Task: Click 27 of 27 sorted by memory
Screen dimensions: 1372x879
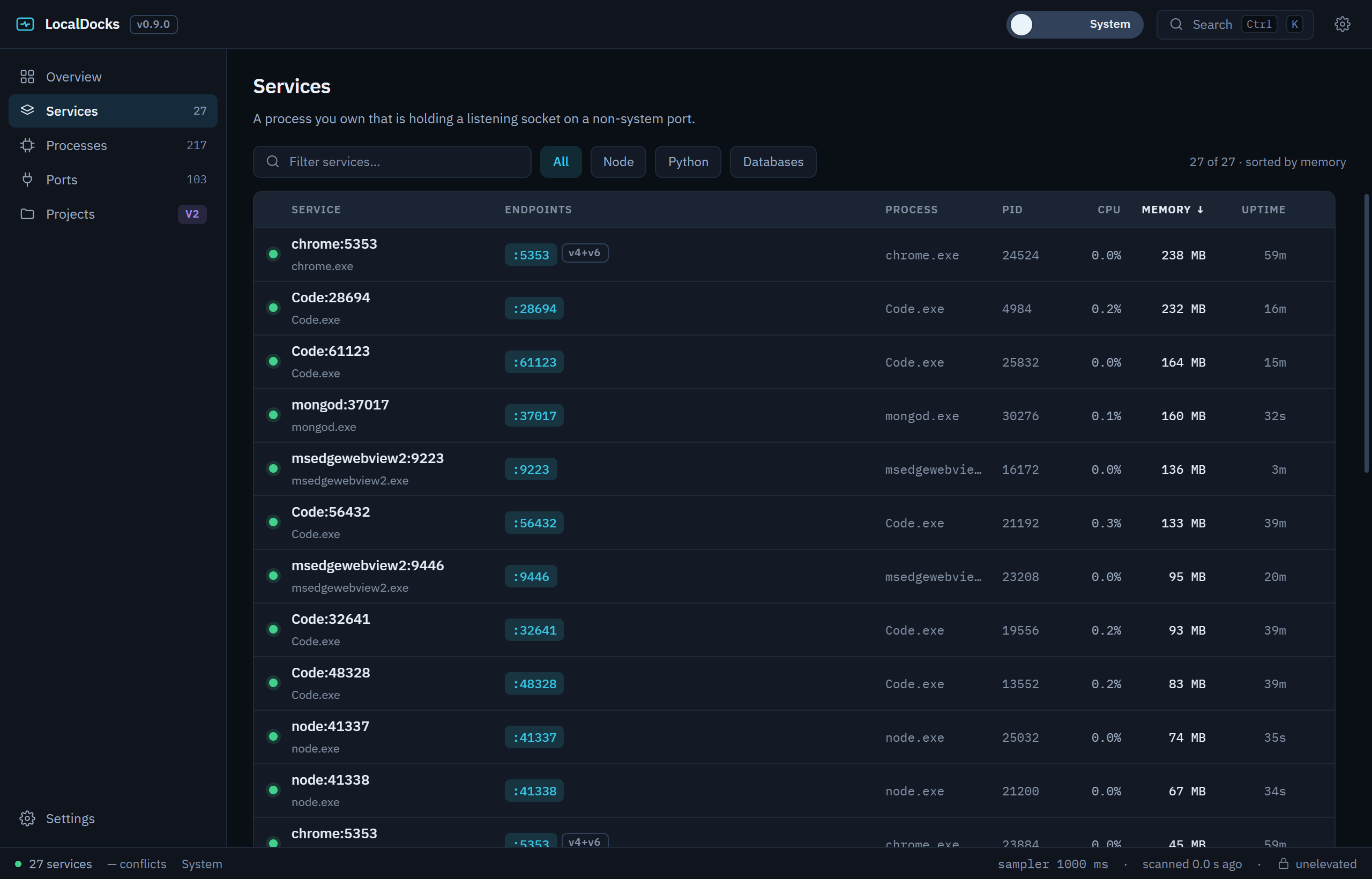Action: [x=1267, y=161]
